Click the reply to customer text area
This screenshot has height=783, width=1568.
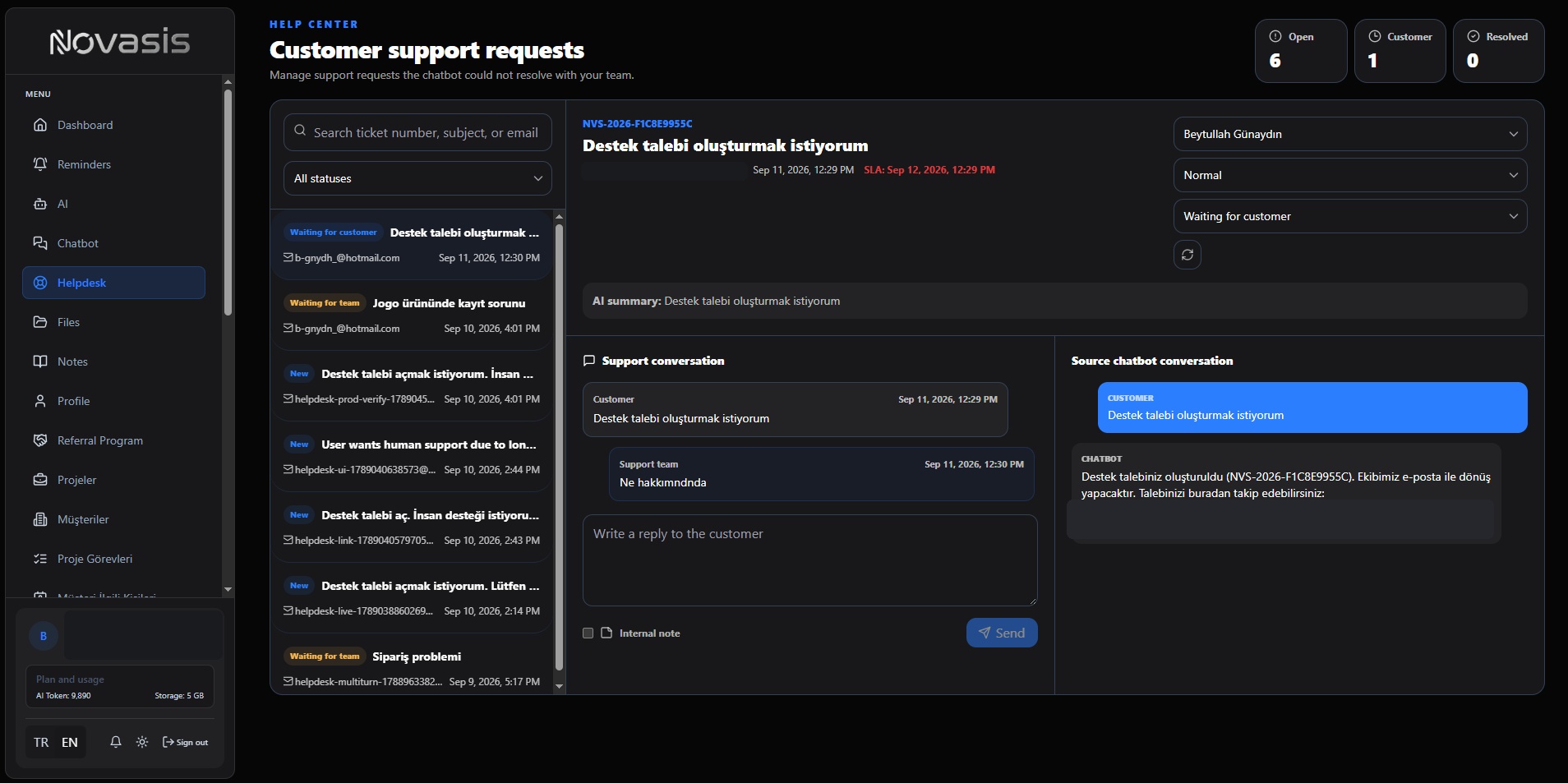click(x=809, y=560)
